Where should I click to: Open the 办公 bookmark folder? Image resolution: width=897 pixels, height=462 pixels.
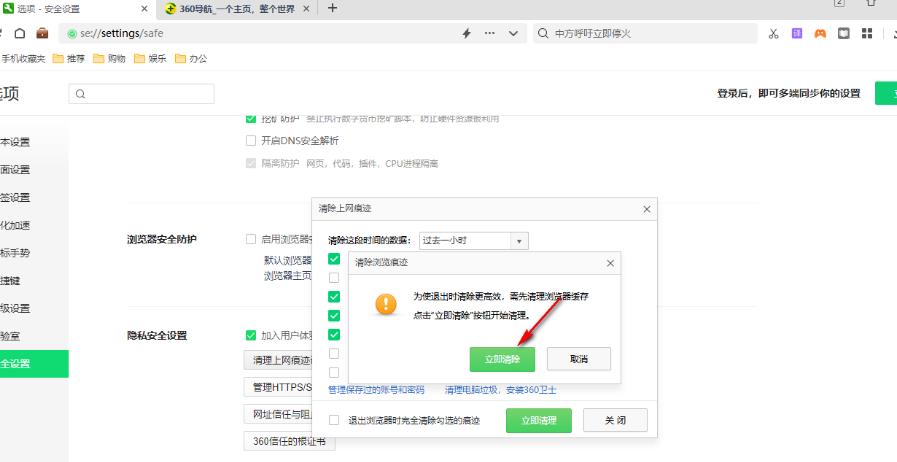pyautogui.click(x=192, y=58)
